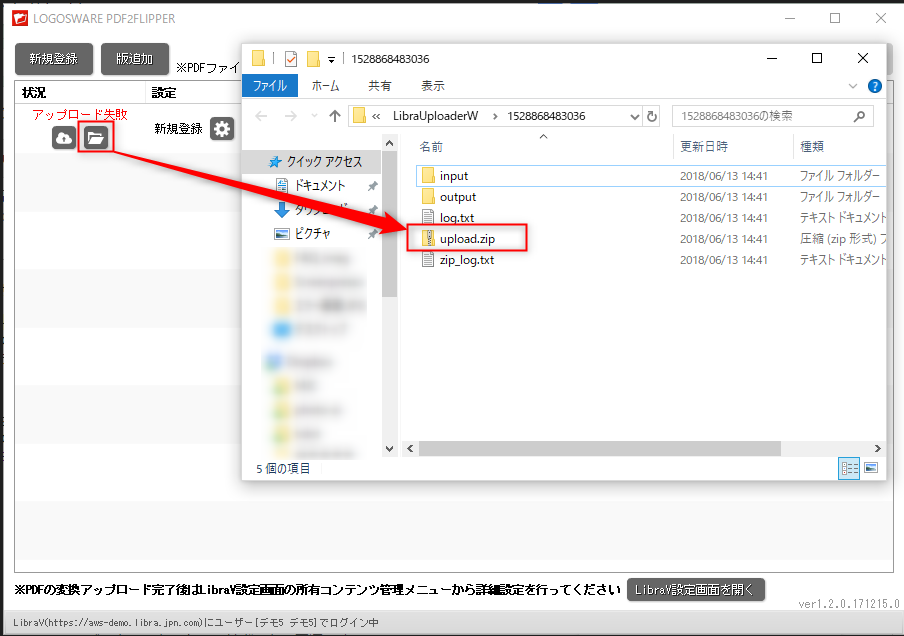Image resolution: width=904 pixels, height=636 pixels.
Task: Open the working folder icon under アップロード失敗
Action: [95, 137]
